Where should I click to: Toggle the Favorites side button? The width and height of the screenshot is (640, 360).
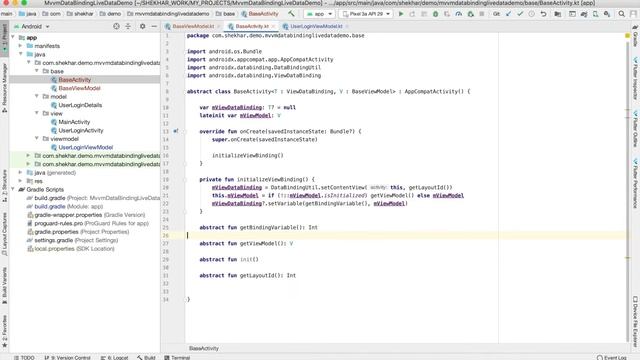[4, 331]
